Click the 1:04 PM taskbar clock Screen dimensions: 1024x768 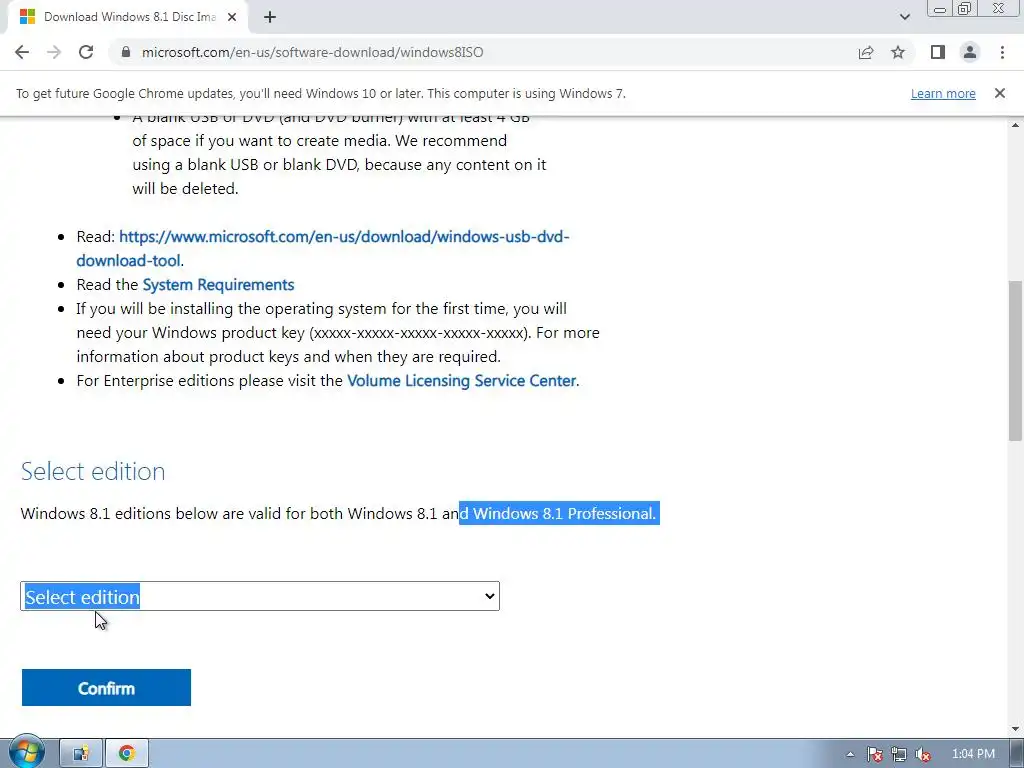pos(973,754)
